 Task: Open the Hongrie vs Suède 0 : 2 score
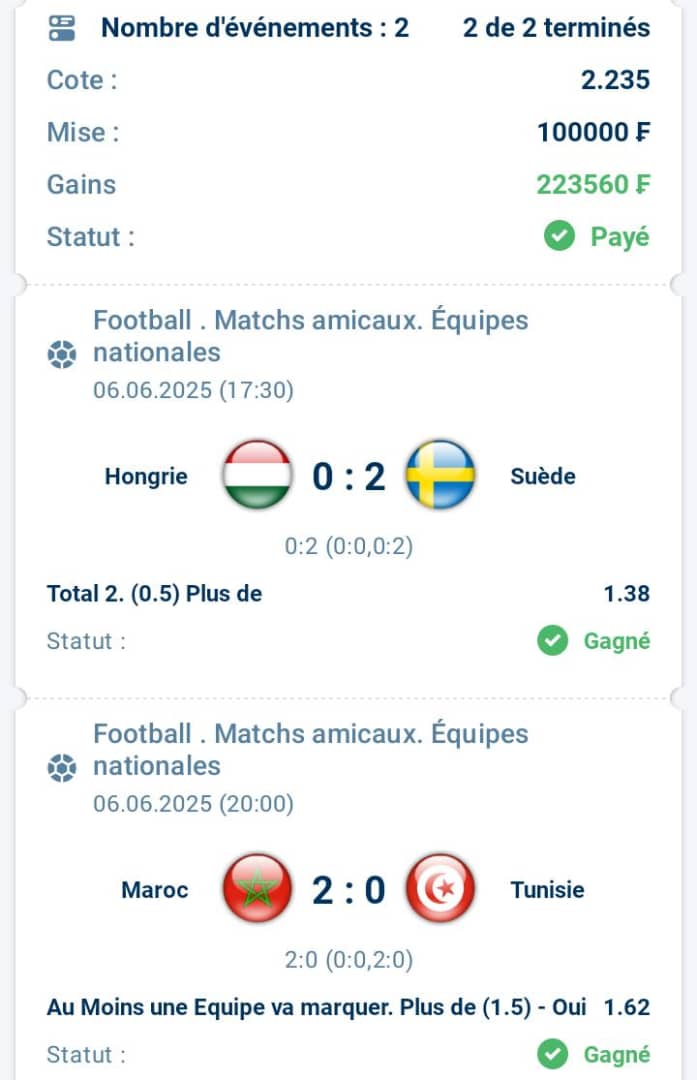(348, 477)
